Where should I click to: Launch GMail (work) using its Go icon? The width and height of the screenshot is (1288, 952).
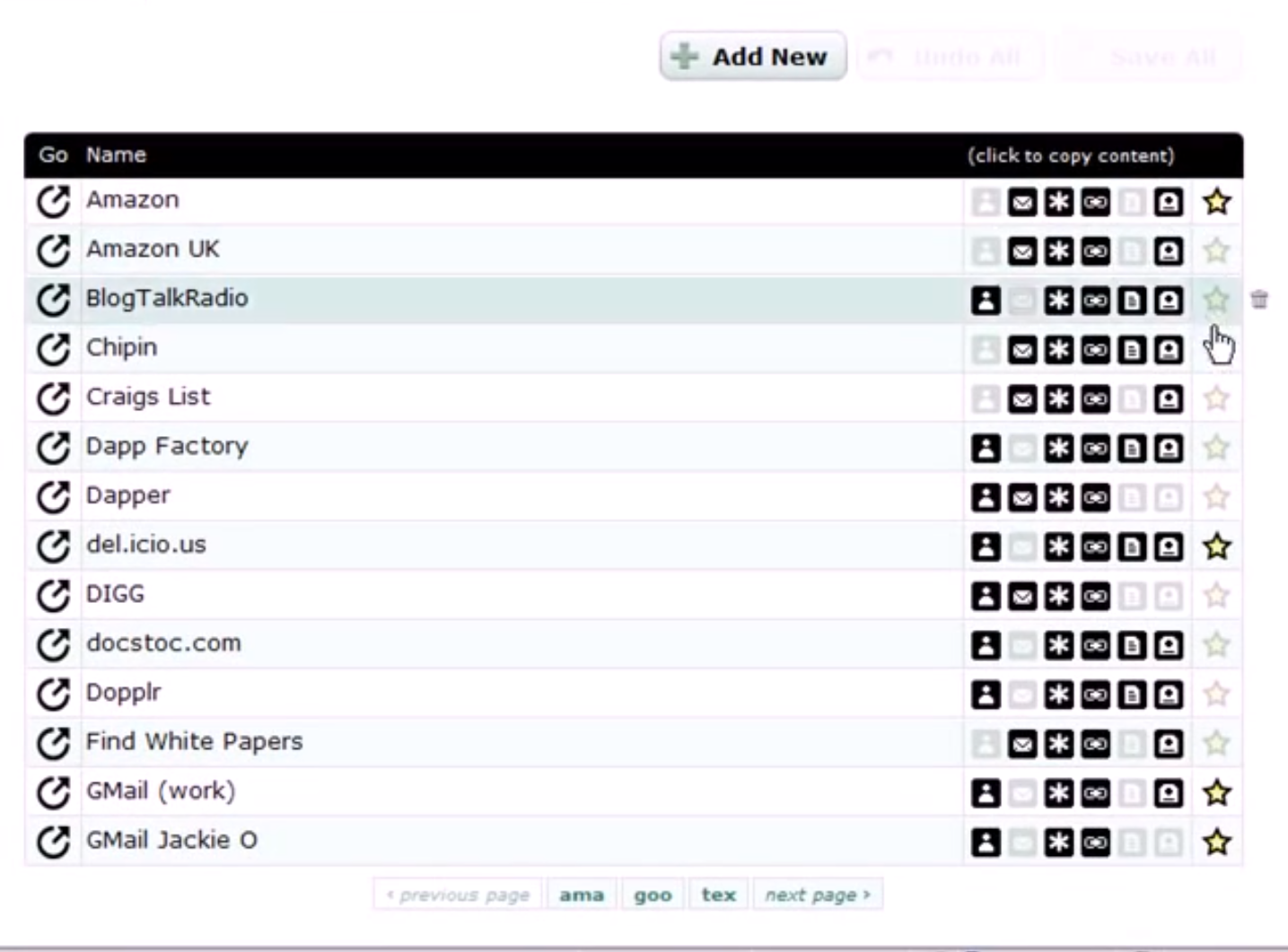53,793
